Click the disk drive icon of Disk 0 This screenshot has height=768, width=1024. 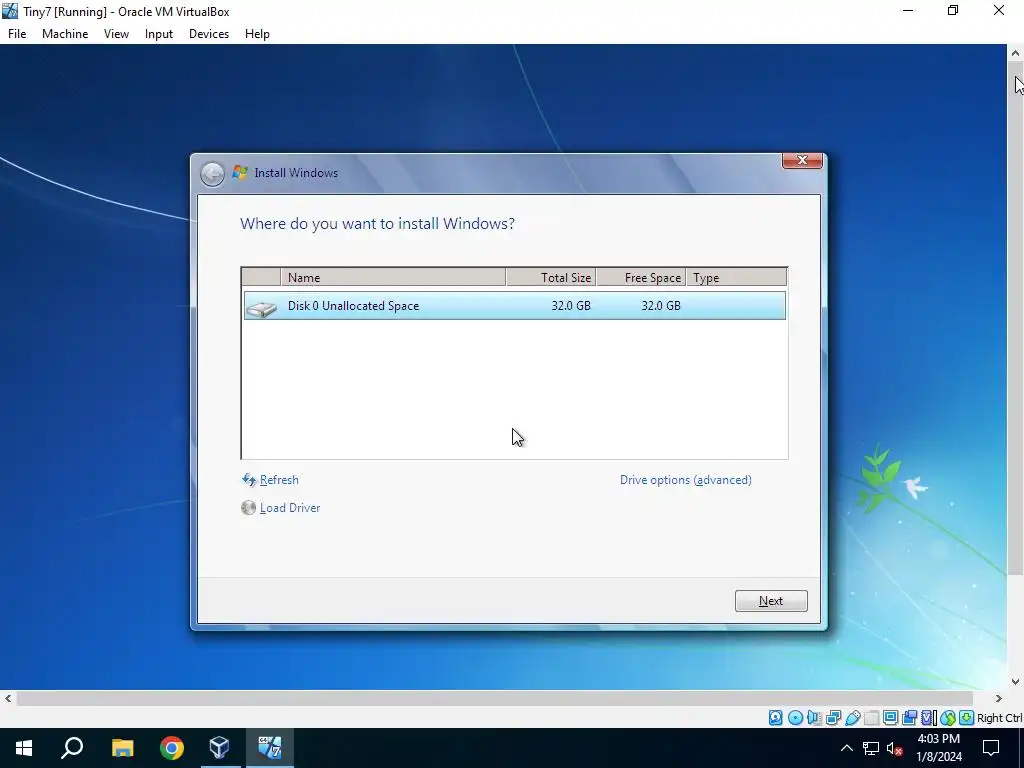point(262,307)
